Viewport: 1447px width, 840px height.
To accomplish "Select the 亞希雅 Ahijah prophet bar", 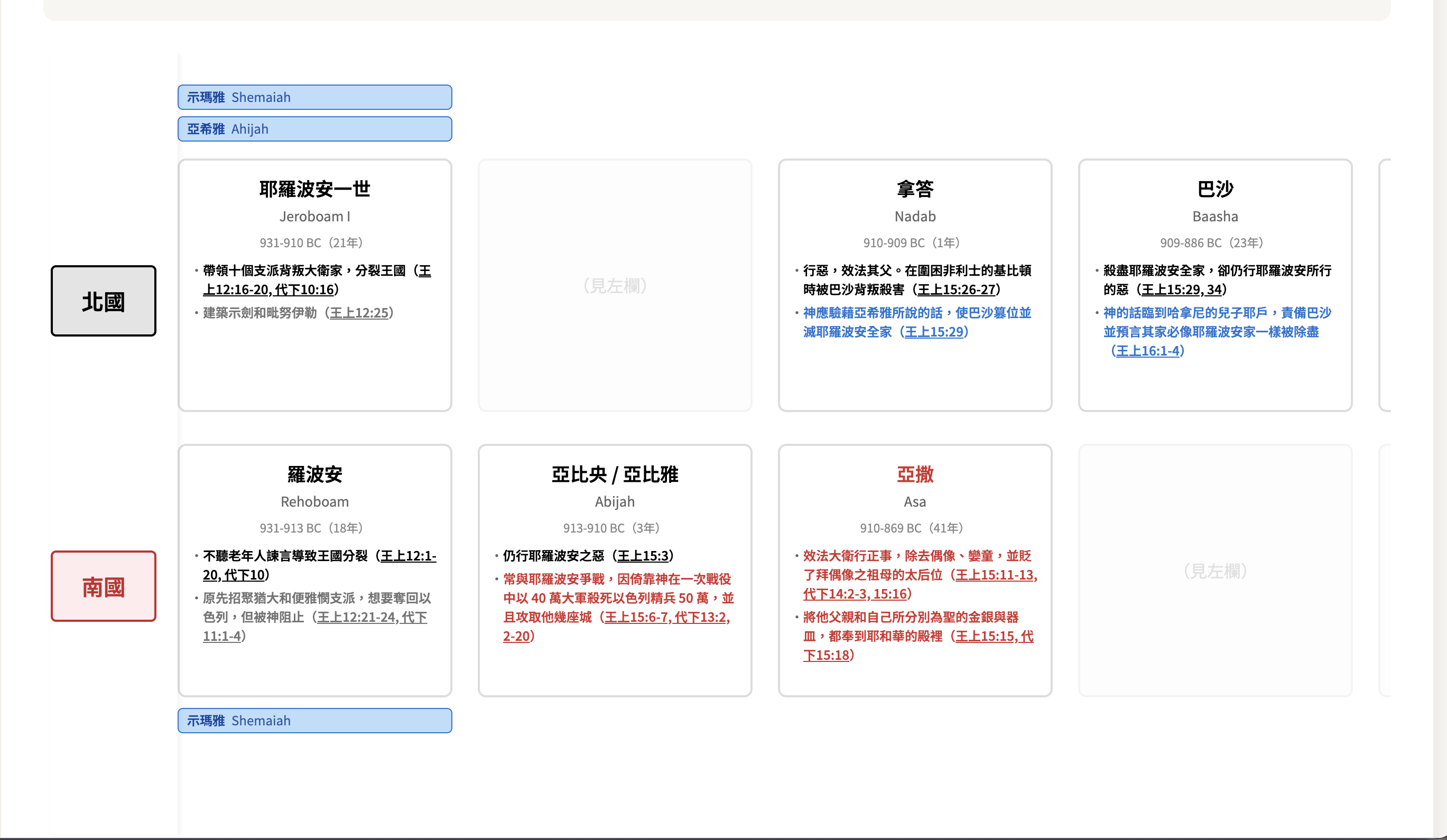I will pyautogui.click(x=314, y=128).
